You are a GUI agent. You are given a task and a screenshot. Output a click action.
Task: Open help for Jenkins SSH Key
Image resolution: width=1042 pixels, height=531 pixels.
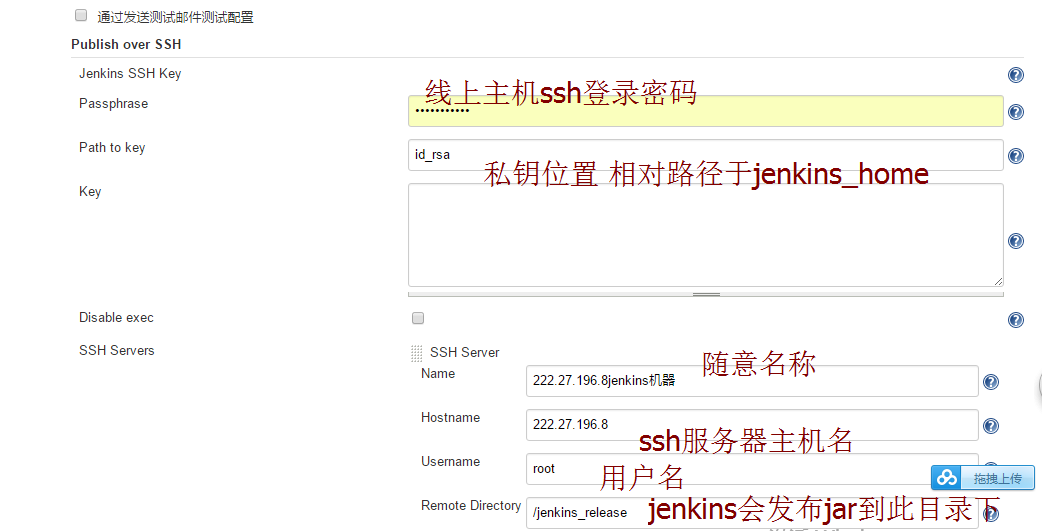[1015, 74]
